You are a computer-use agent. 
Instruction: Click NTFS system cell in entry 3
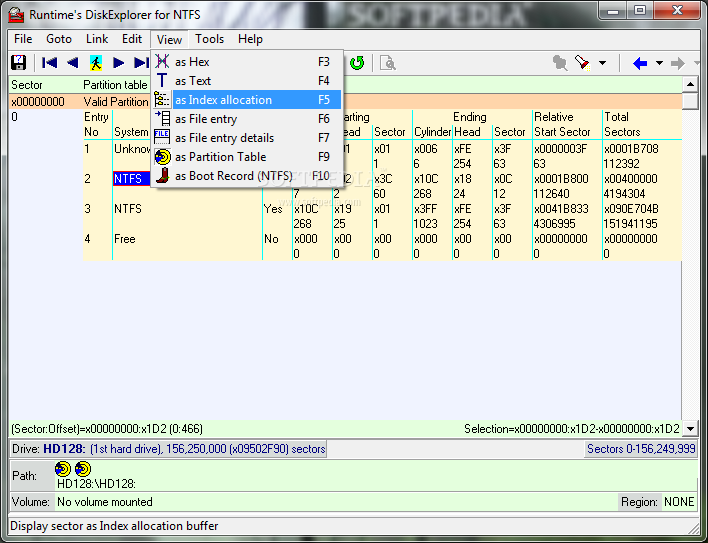(x=128, y=209)
